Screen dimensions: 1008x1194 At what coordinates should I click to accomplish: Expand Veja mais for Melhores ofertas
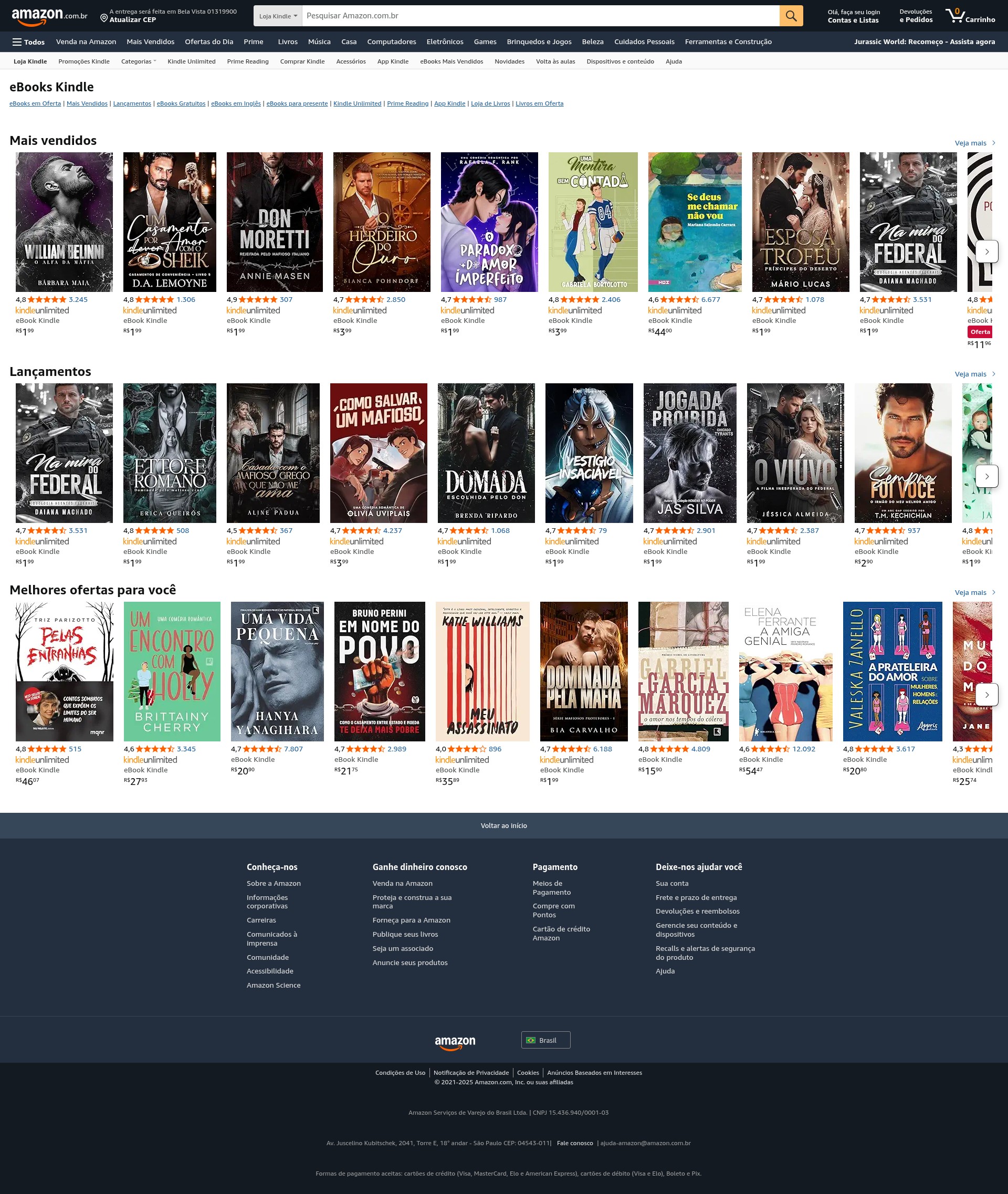pyautogui.click(x=975, y=592)
